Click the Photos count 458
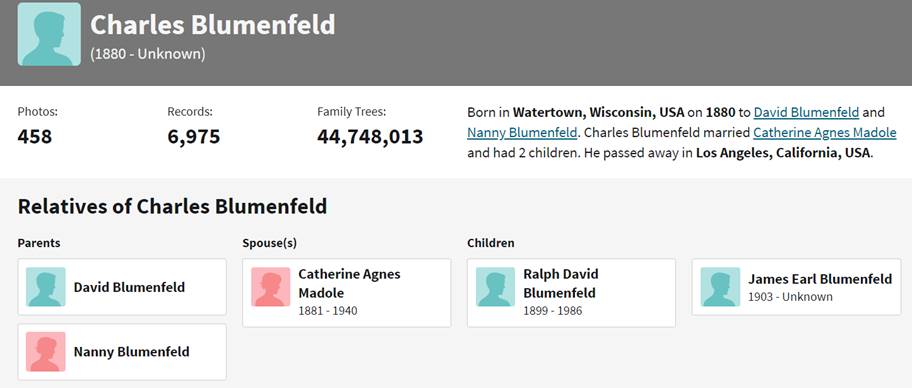 pyautogui.click(x=35, y=137)
